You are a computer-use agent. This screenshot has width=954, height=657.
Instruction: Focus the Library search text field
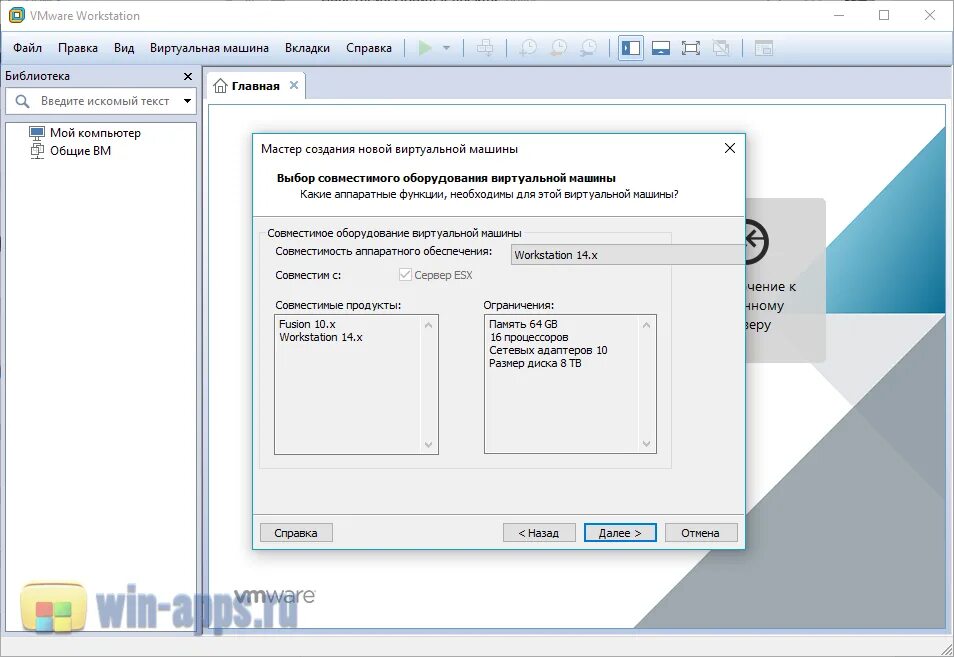click(x=105, y=101)
